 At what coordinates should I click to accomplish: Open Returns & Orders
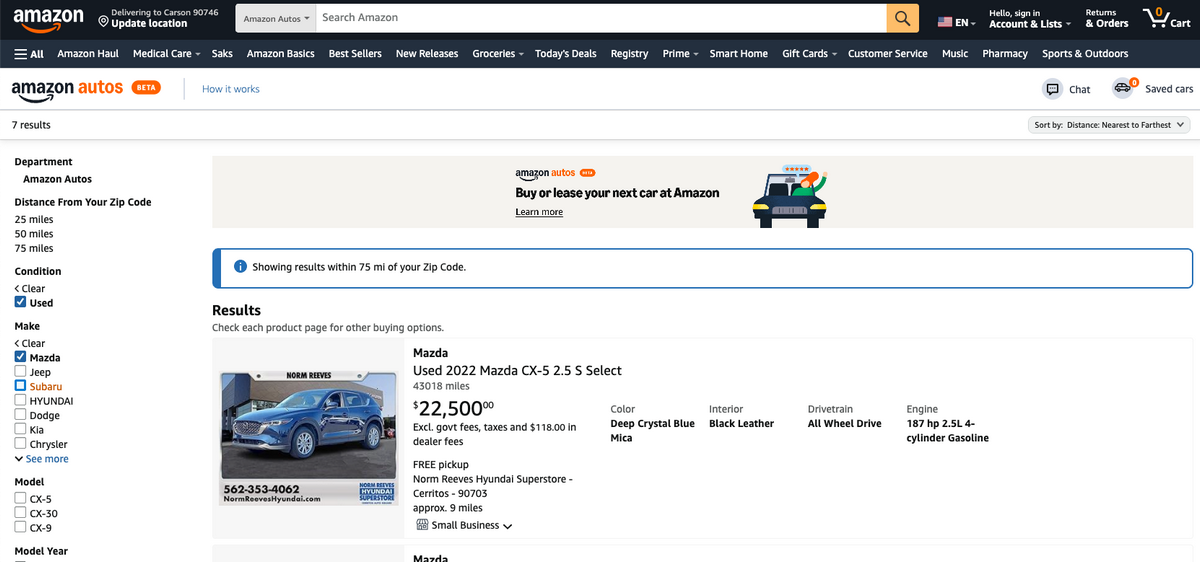(1106, 18)
